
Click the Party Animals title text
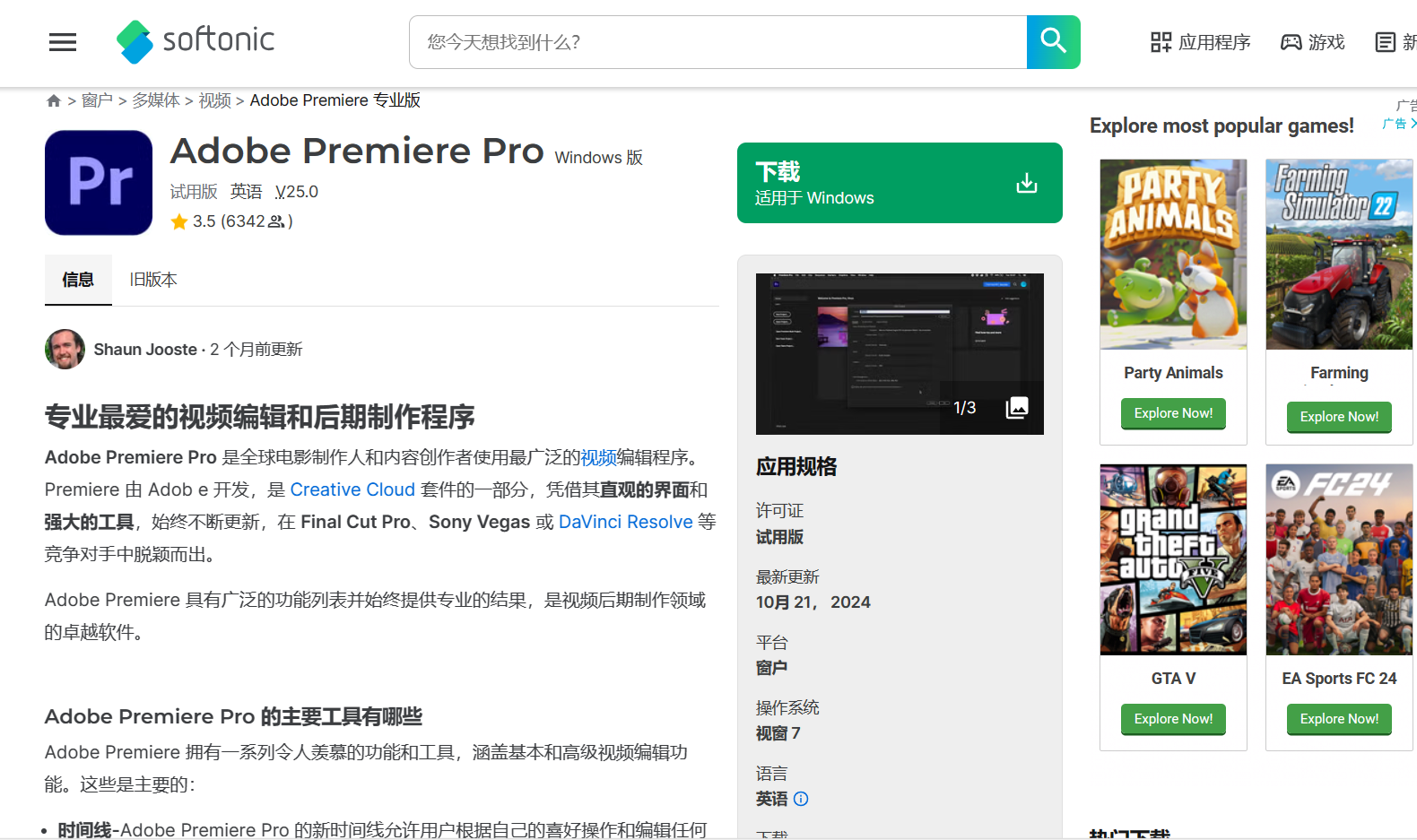pyautogui.click(x=1173, y=373)
